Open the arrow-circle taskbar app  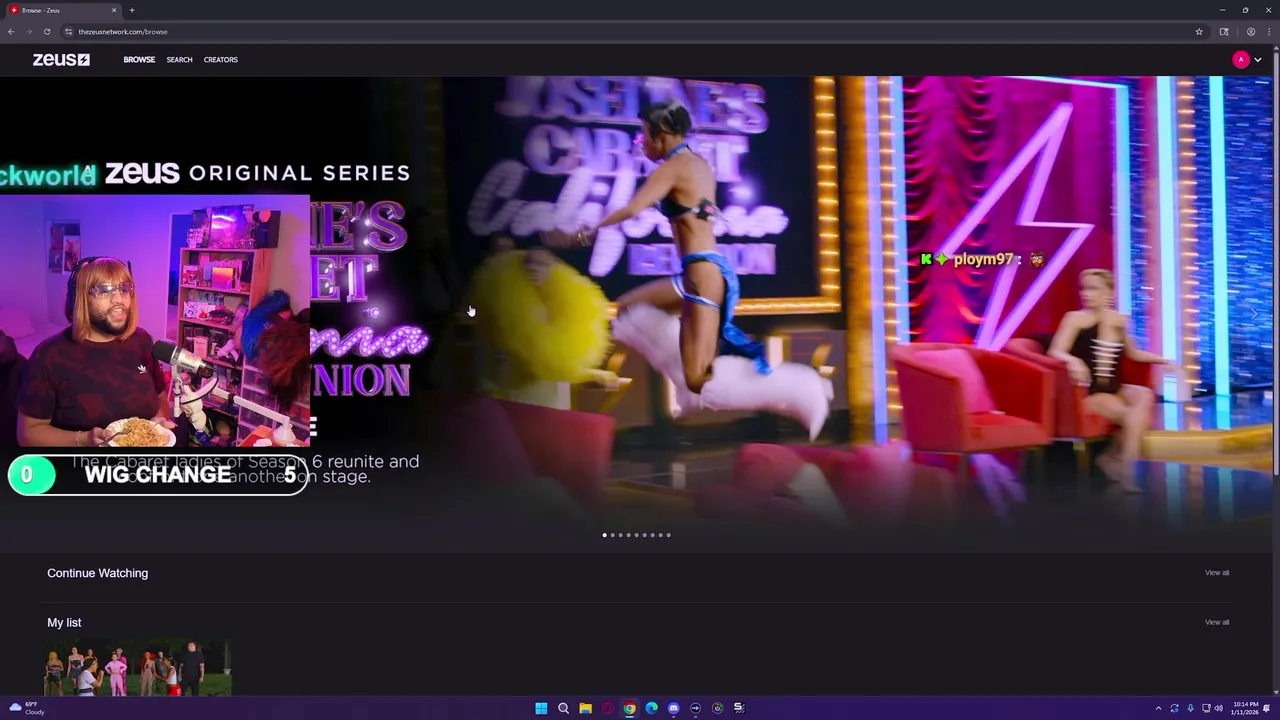695,708
